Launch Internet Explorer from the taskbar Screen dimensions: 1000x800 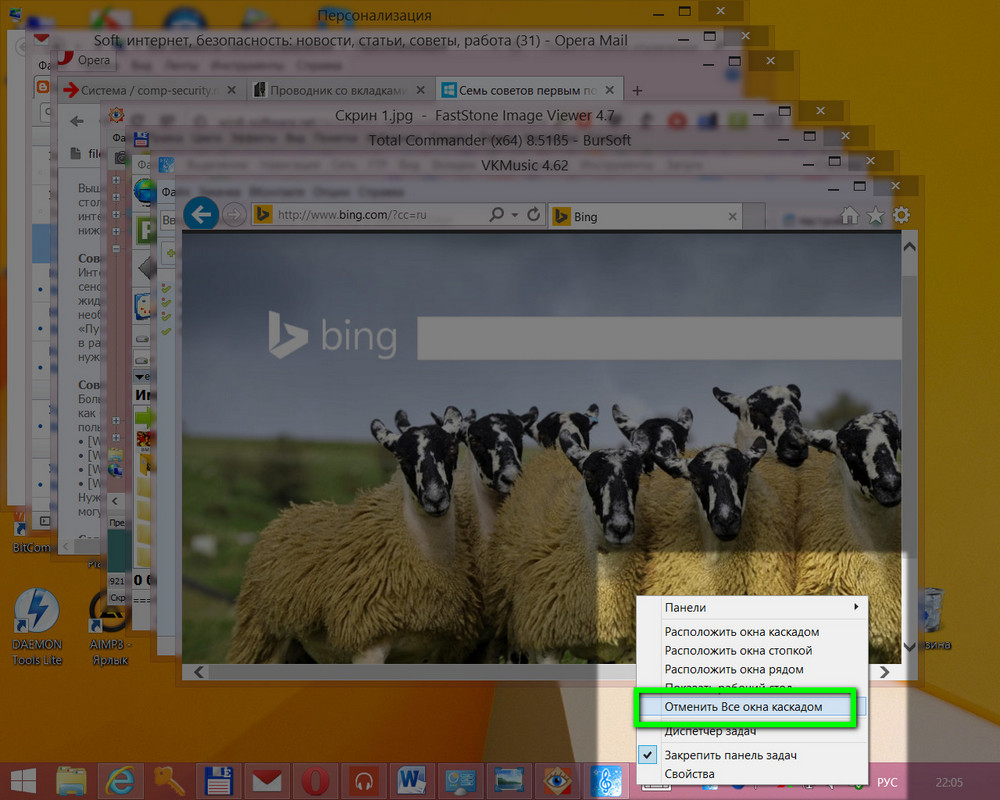(x=120, y=781)
